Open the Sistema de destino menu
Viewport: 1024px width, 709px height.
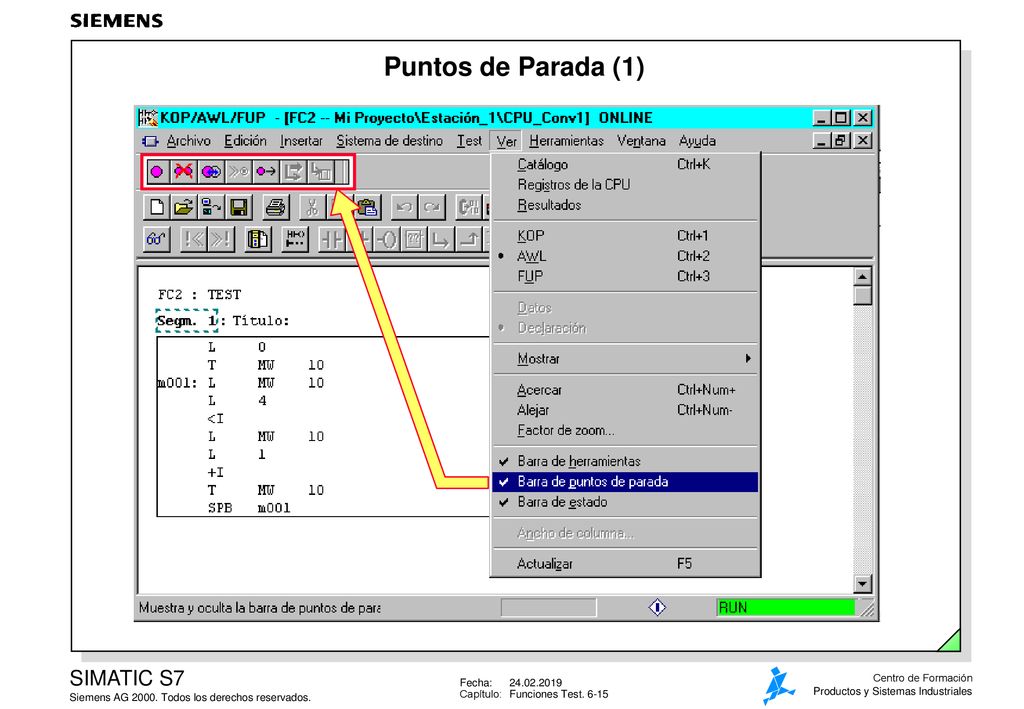[389, 141]
